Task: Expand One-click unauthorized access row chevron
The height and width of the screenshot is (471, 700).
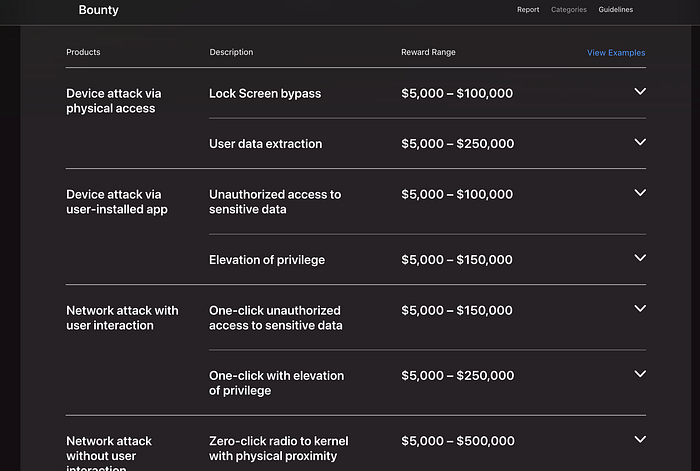Action: coord(640,309)
